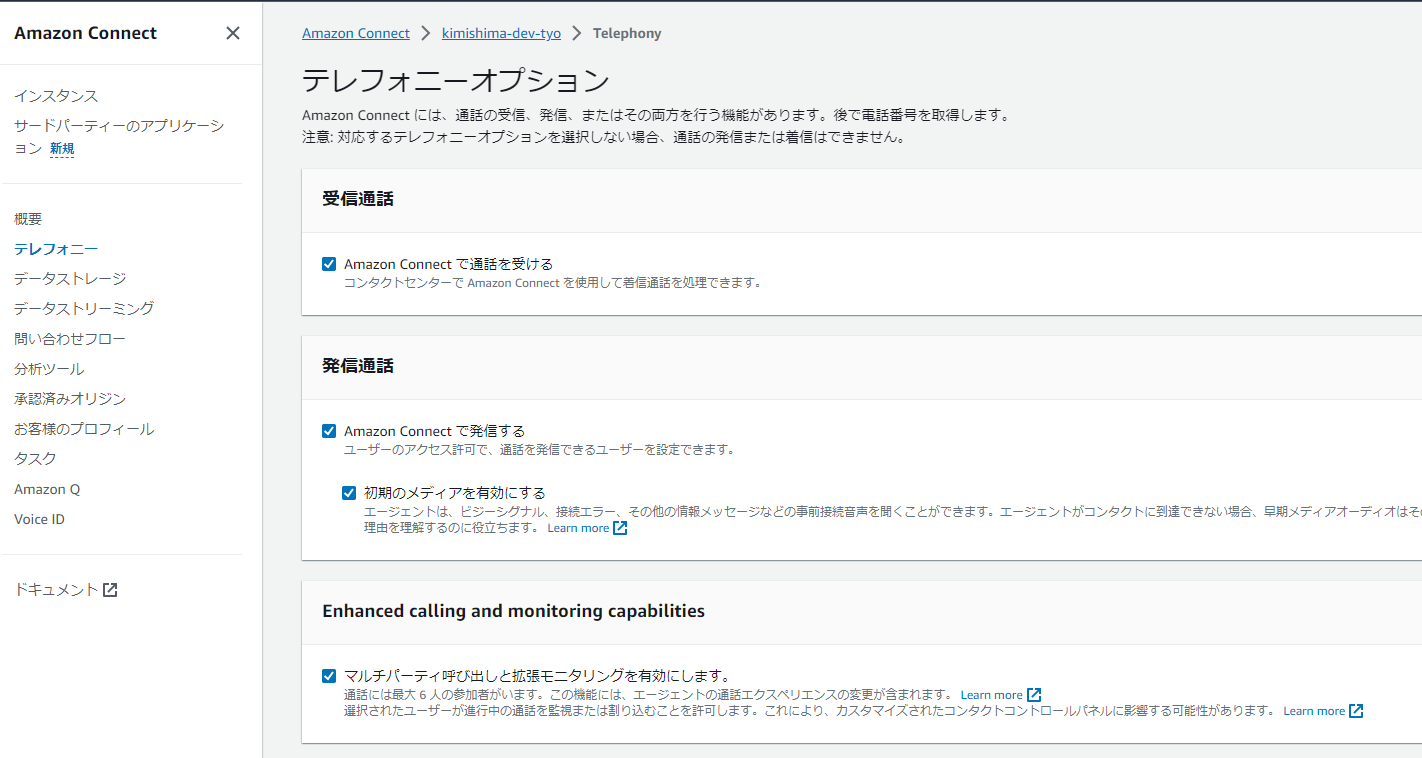The height and width of the screenshot is (758, 1422).
Task: Open インスタンス in sidebar
Action: tap(56, 96)
